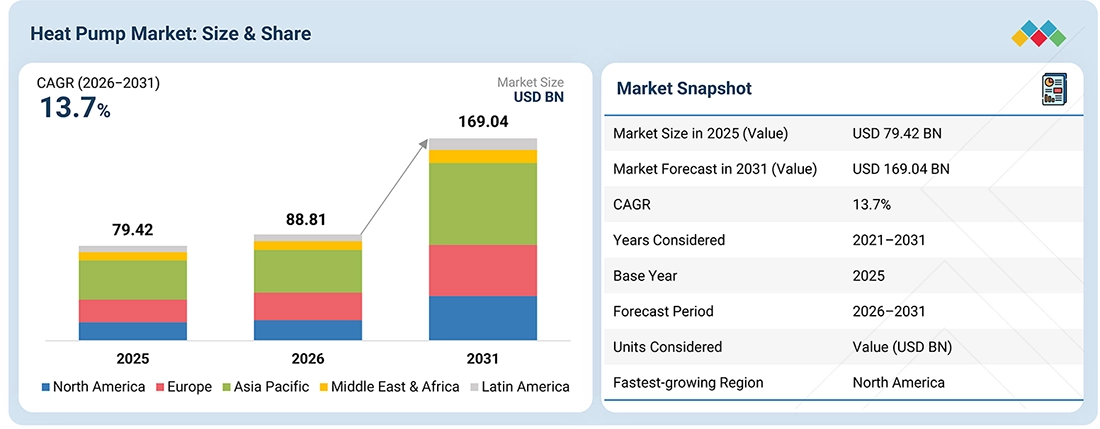The width and height of the screenshot is (1100, 429).
Task: Click the 'CAGR (2026–2031)' label
Action: [x=98, y=83]
